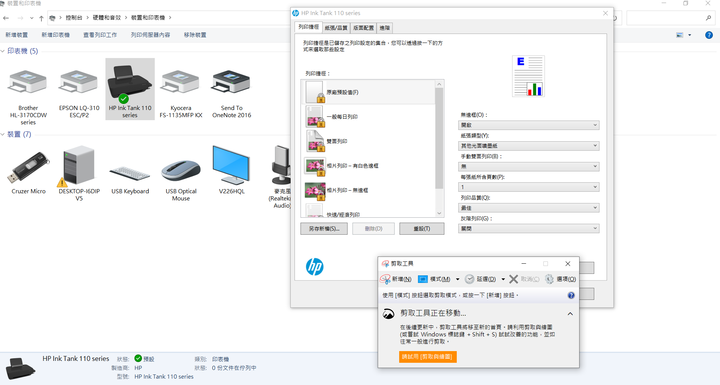This screenshot has height=385, width=720.
Task: Open help in Devices and Printers window
Action: (709, 35)
